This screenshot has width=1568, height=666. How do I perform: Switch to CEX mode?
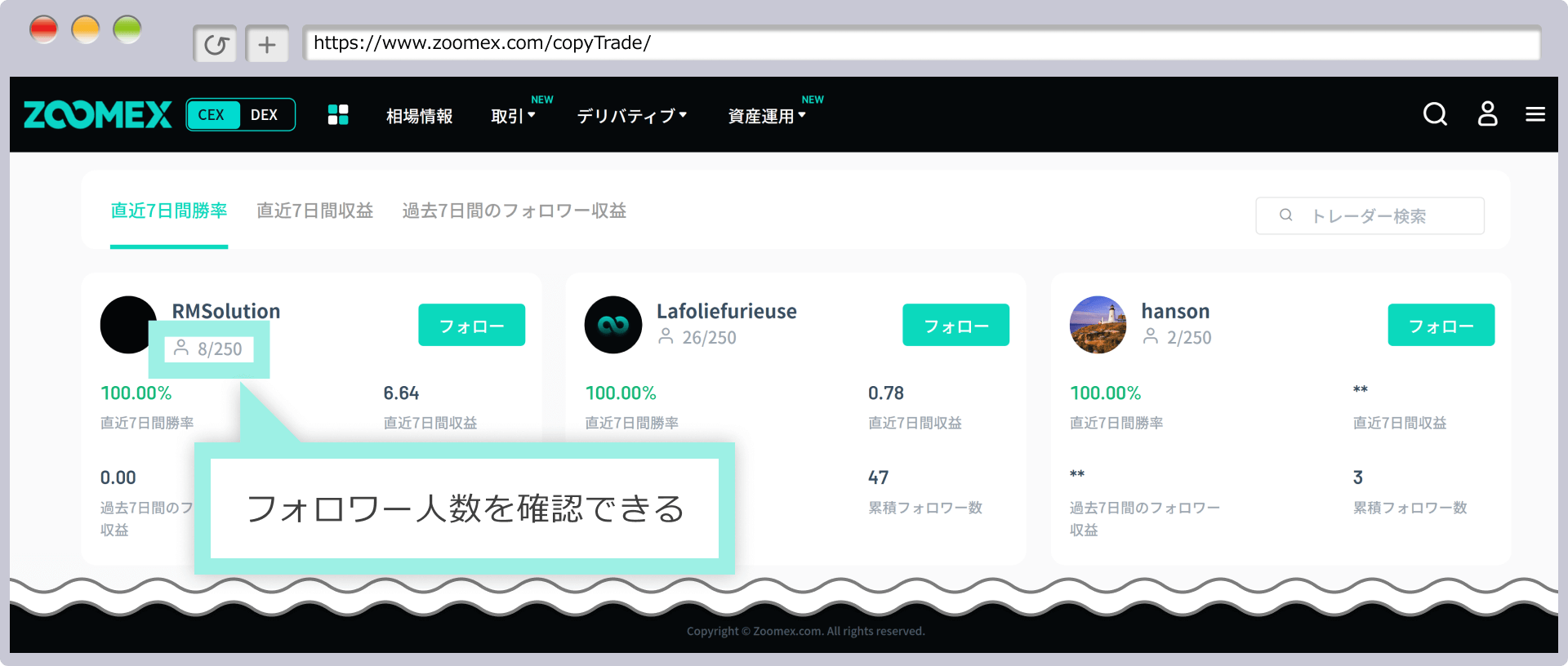click(x=212, y=115)
